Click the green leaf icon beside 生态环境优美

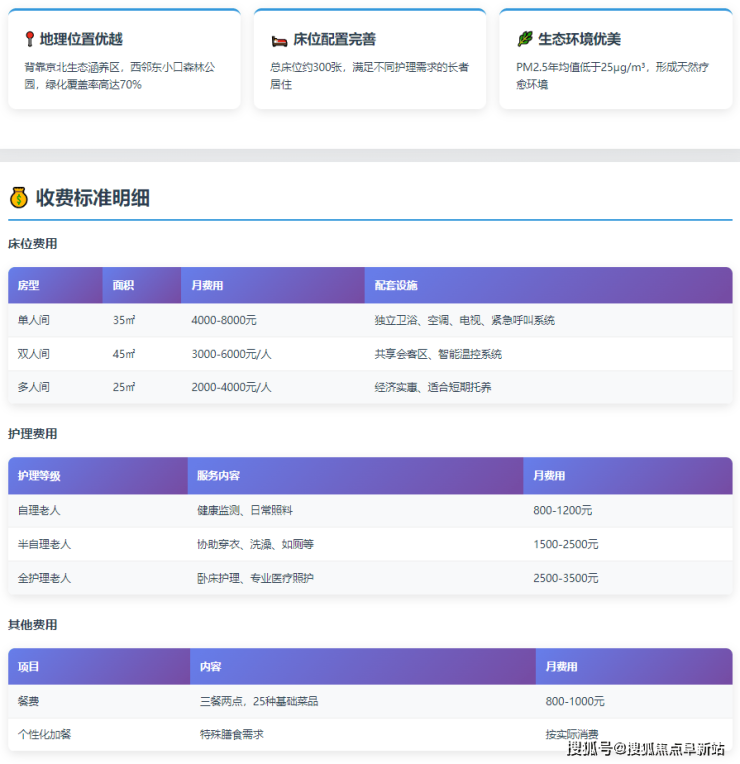point(524,40)
